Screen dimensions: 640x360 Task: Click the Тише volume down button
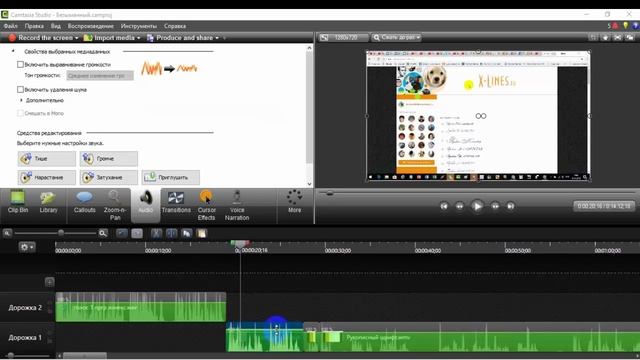47,158
